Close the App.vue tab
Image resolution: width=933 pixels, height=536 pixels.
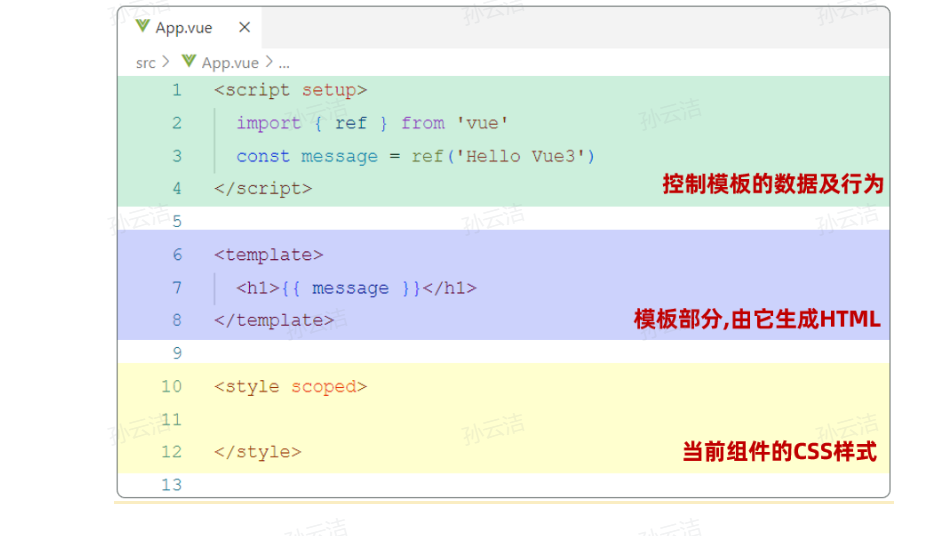(x=244, y=27)
